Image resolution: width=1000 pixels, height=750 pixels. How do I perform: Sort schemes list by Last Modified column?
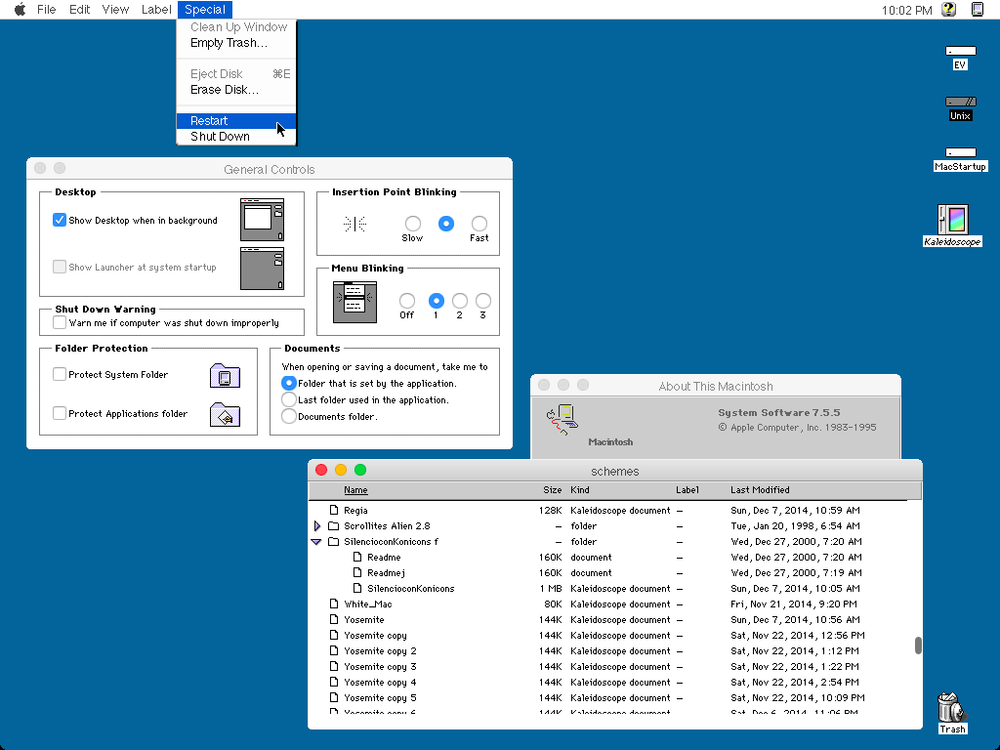tap(760, 490)
